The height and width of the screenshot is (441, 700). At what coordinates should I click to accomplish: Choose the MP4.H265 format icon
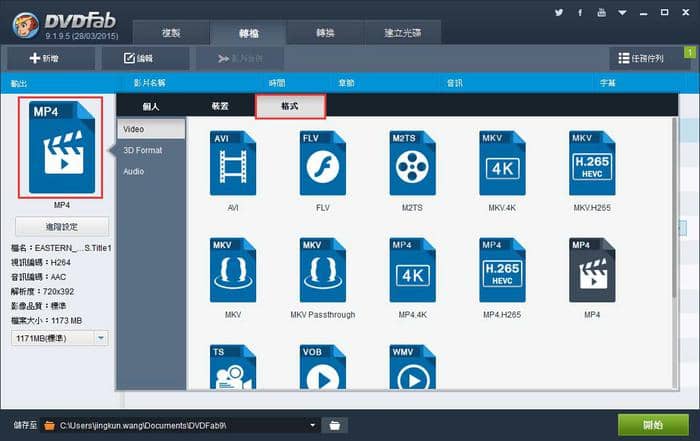point(502,270)
